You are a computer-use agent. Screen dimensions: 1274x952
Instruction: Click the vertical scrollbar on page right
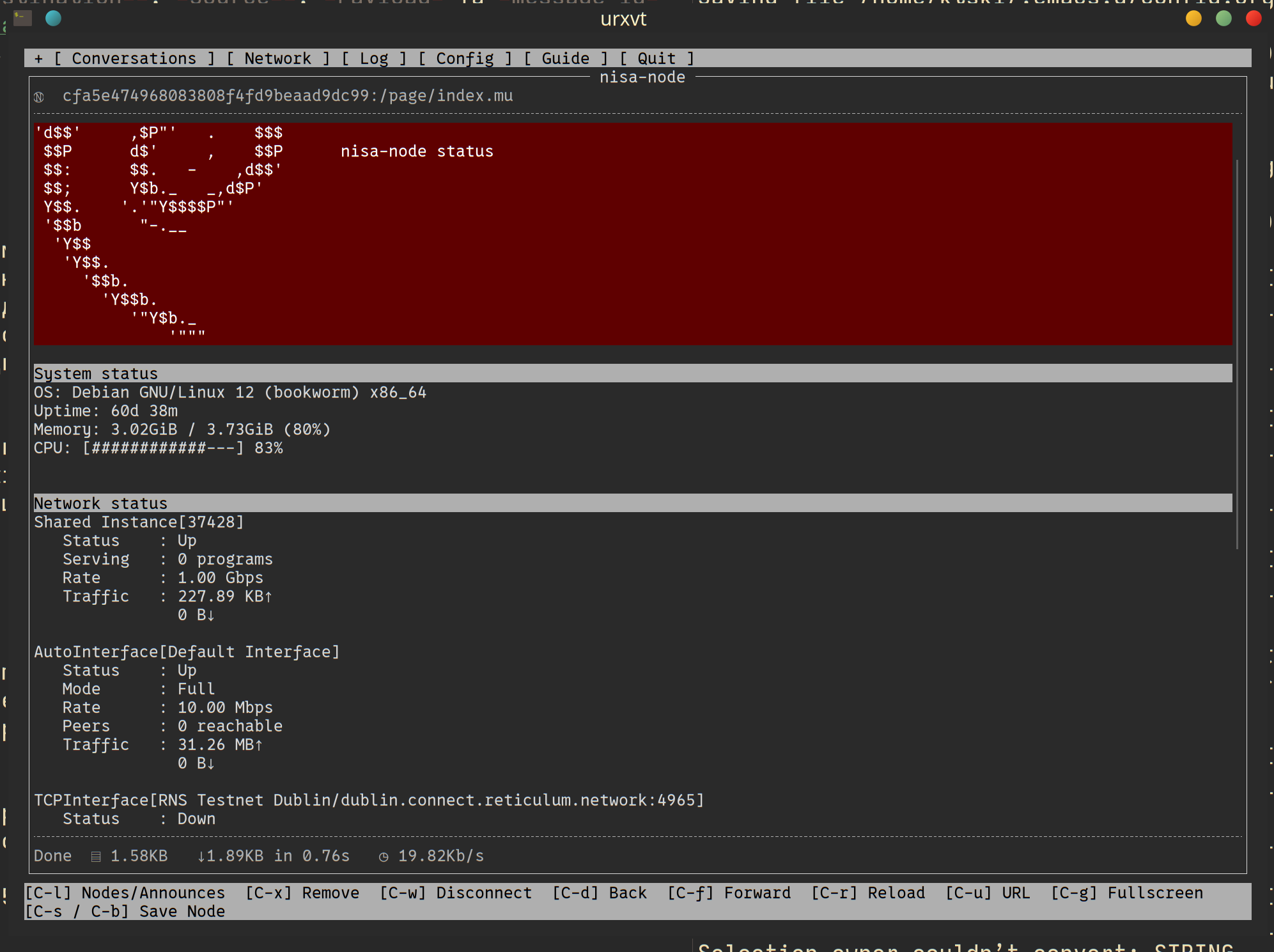click(x=1237, y=355)
